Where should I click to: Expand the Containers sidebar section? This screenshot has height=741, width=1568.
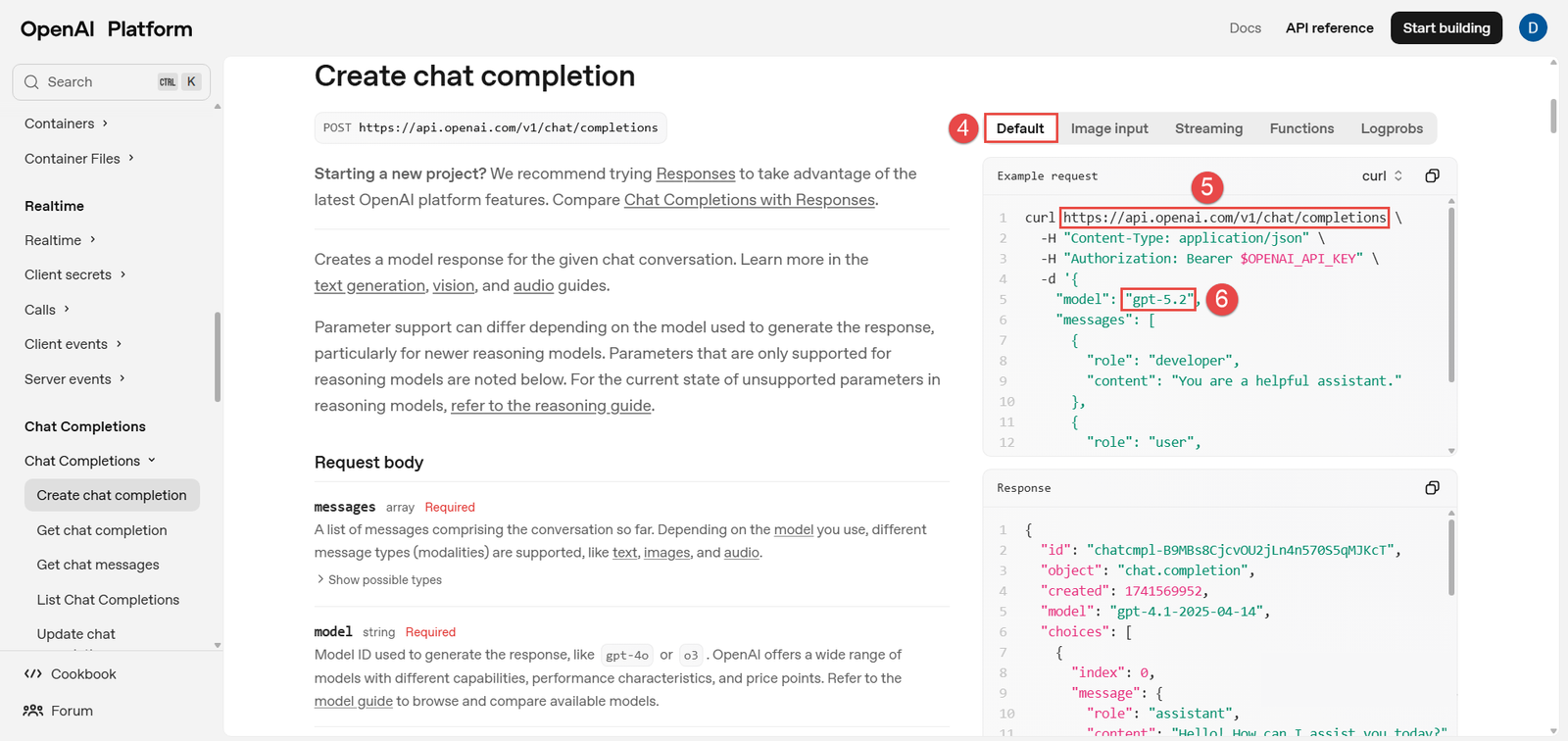coord(67,123)
